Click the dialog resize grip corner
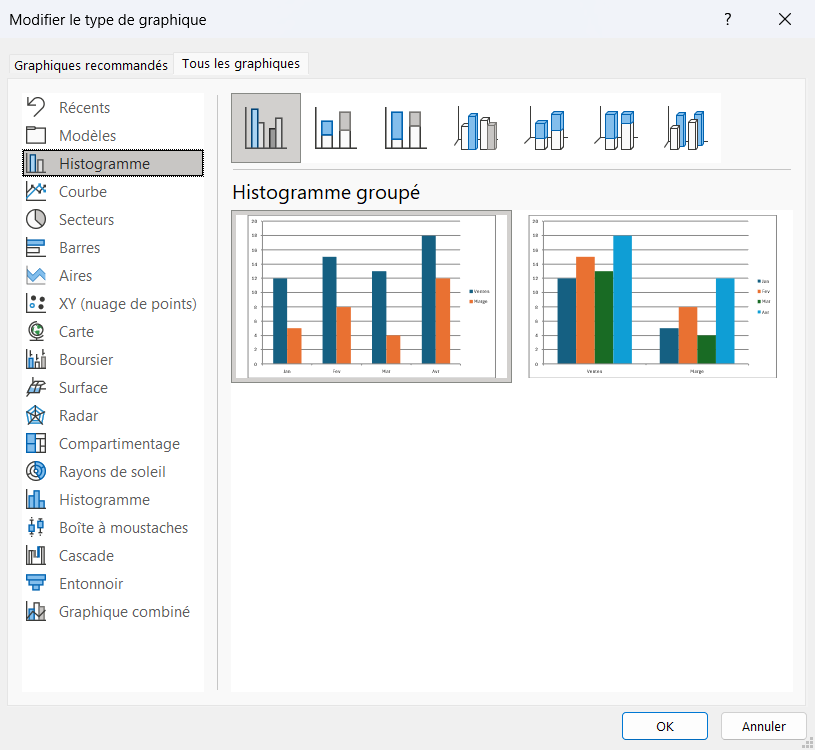This screenshot has height=750, width=815. pos(809,744)
